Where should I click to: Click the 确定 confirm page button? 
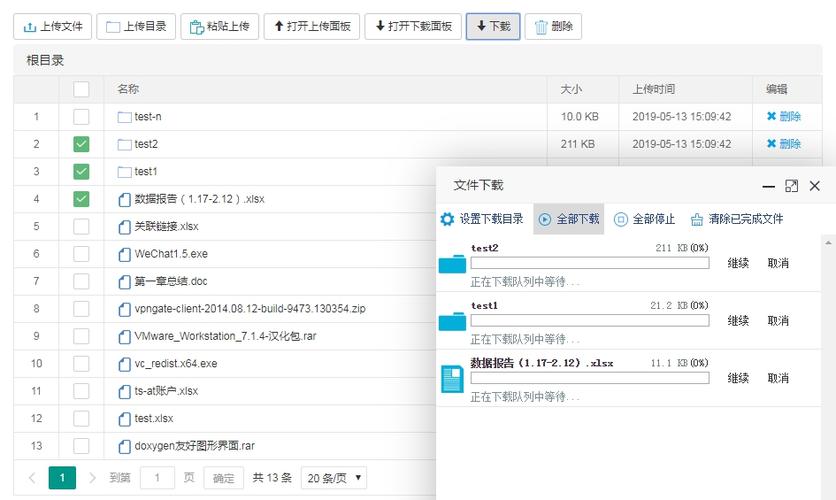click(223, 478)
